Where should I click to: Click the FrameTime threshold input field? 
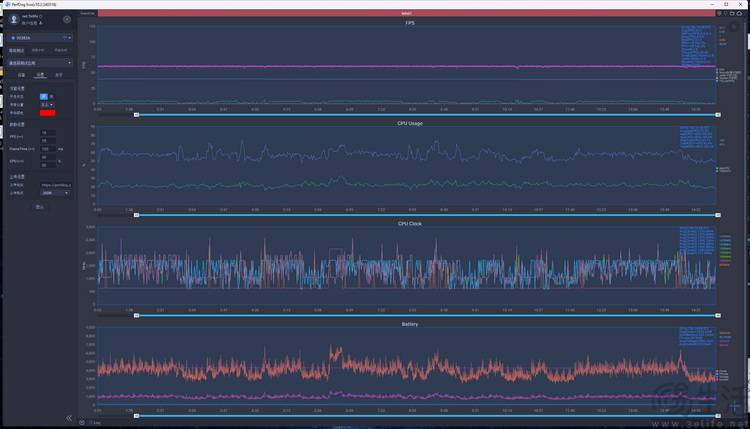48,149
